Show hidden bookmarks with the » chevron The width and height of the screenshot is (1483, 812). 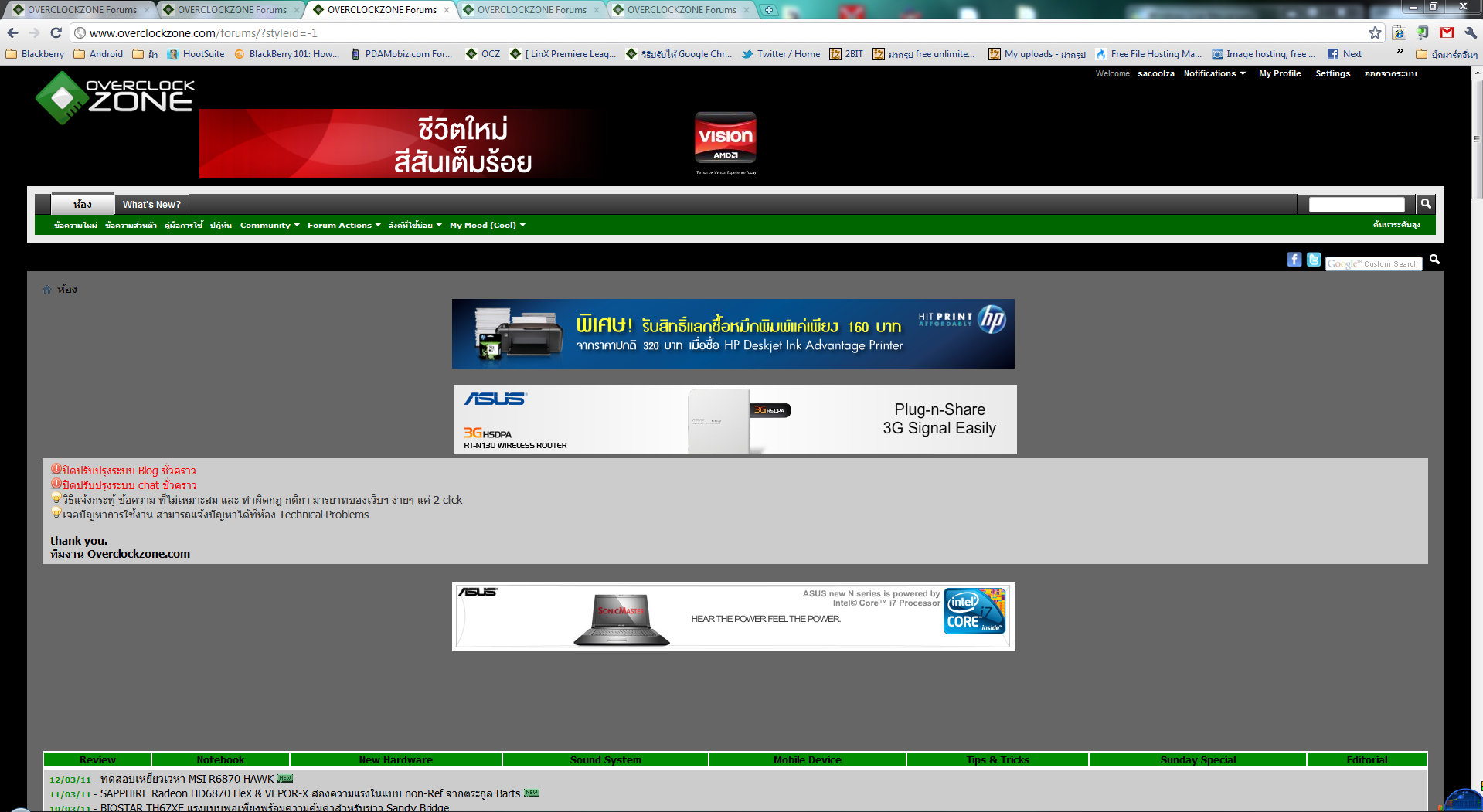[1400, 51]
